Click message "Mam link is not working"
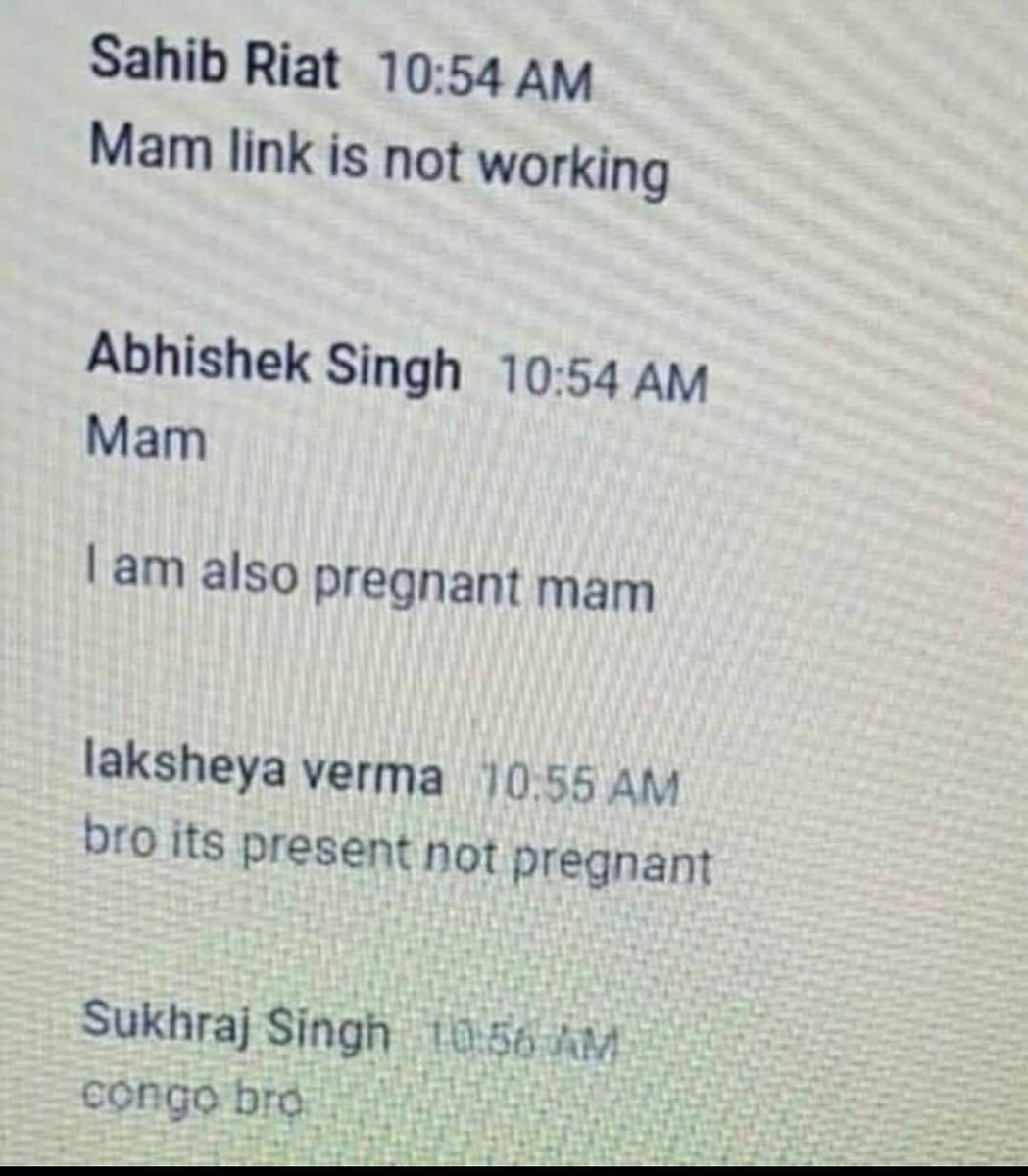 coord(379,159)
